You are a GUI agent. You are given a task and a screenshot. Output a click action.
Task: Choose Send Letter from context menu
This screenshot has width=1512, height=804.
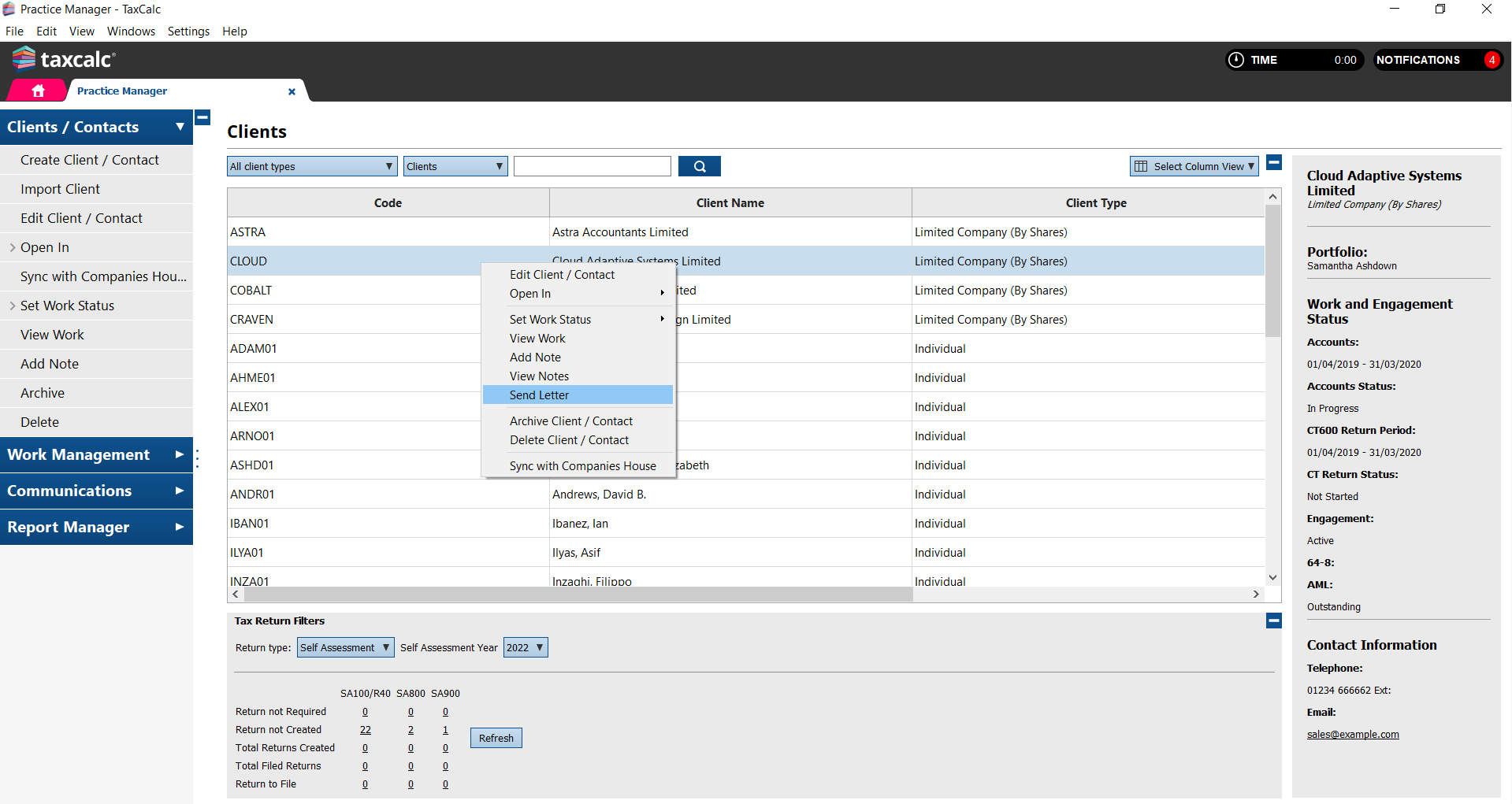tap(539, 395)
